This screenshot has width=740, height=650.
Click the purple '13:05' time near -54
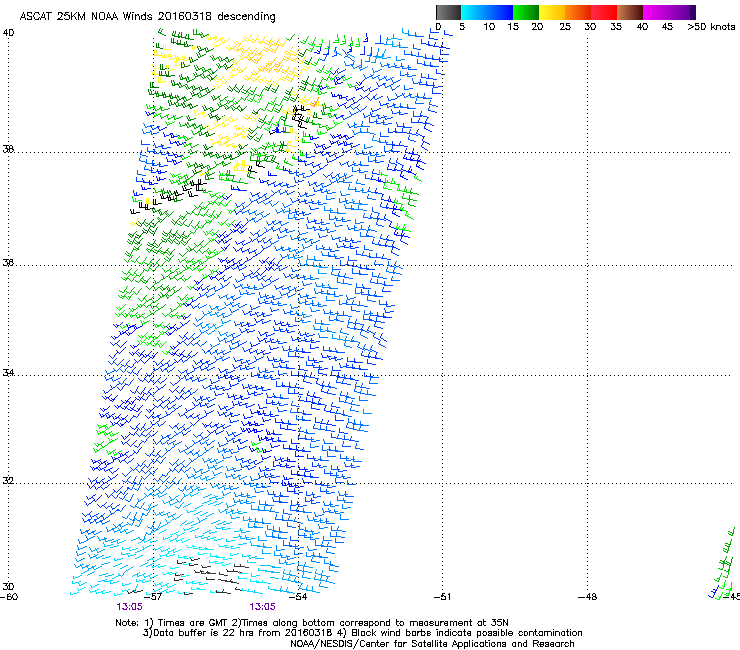click(262, 607)
